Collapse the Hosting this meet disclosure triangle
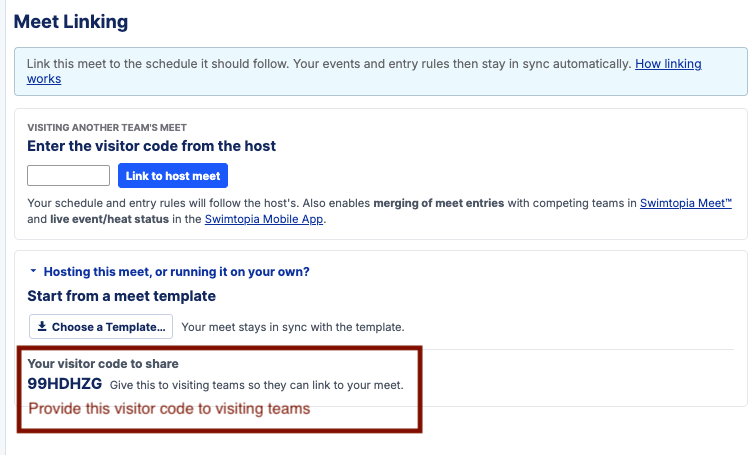The width and height of the screenshot is (754, 455). tap(33, 271)
